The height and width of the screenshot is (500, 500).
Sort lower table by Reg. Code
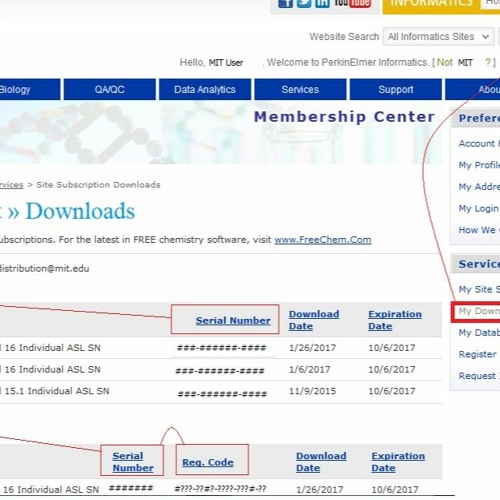[208, 462]
